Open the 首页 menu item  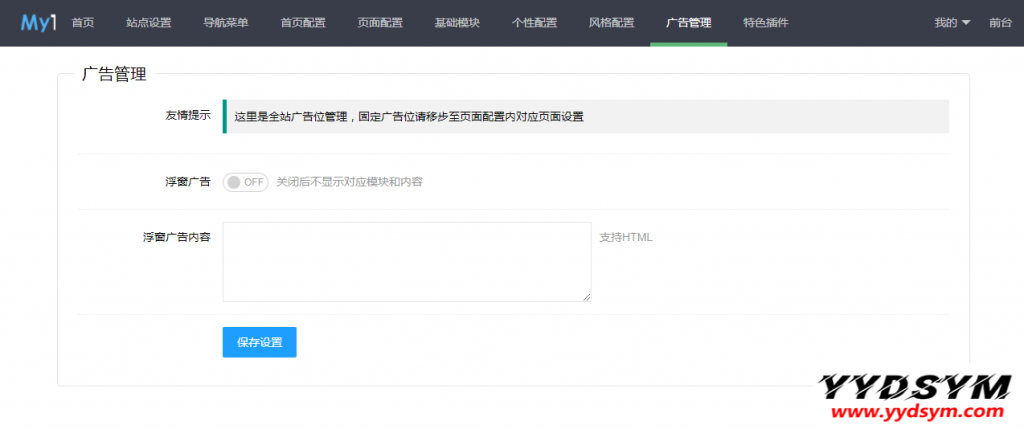pyautogui.click(x=84, y=23)
